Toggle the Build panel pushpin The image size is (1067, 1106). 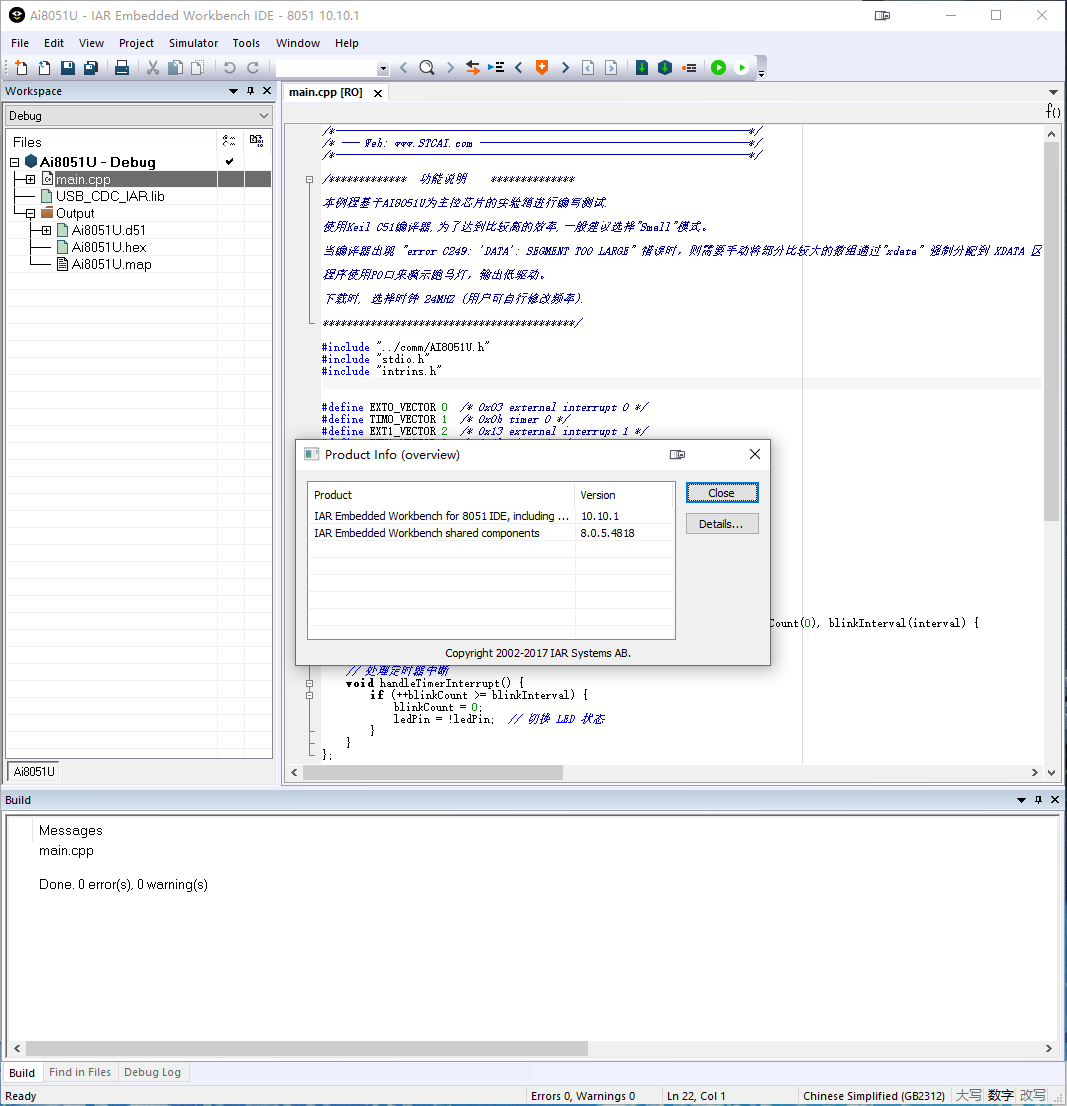[1038, 800]
